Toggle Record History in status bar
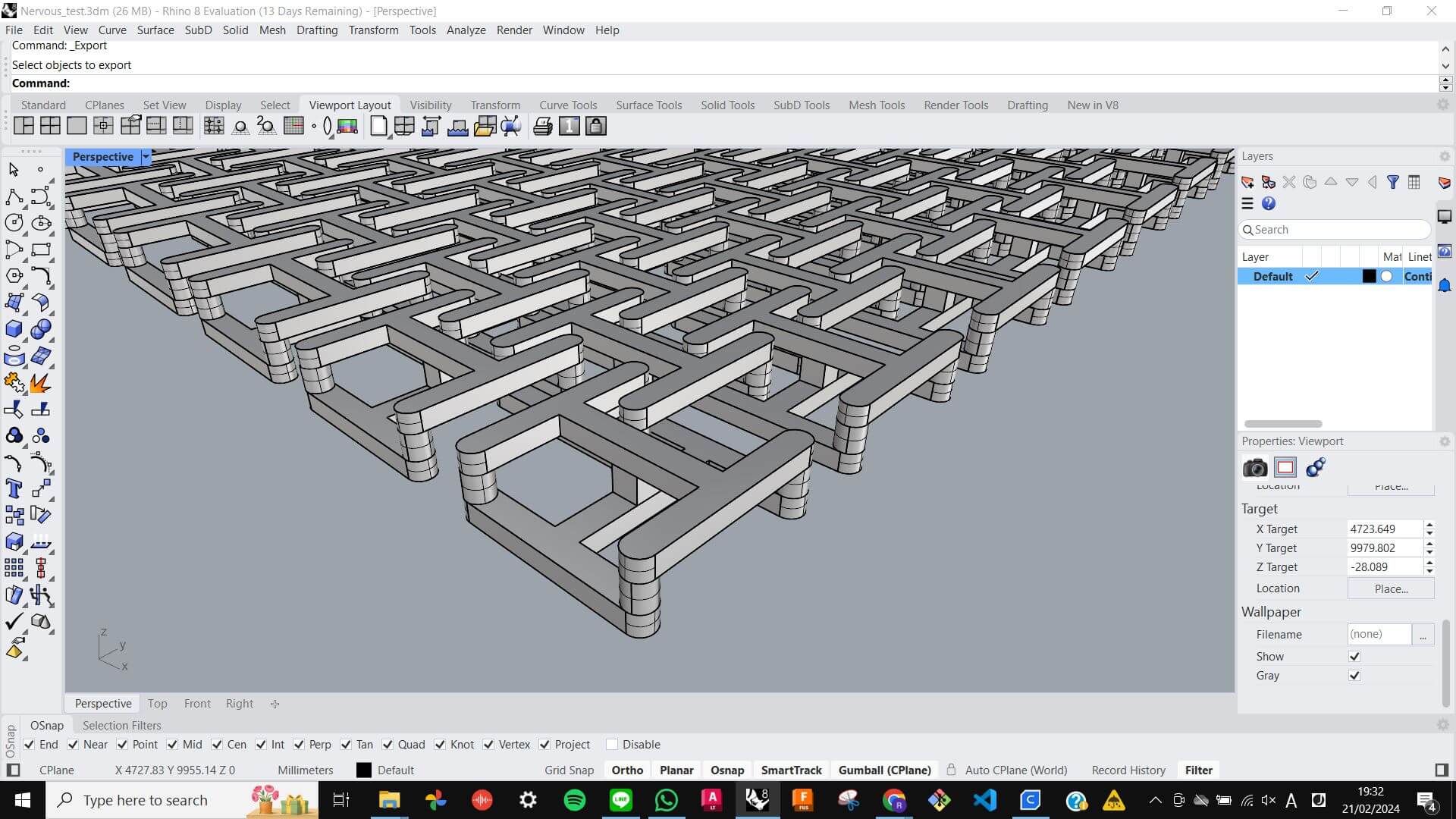The width and height of the screenshot is (1456, 819). coord(1128,770)
